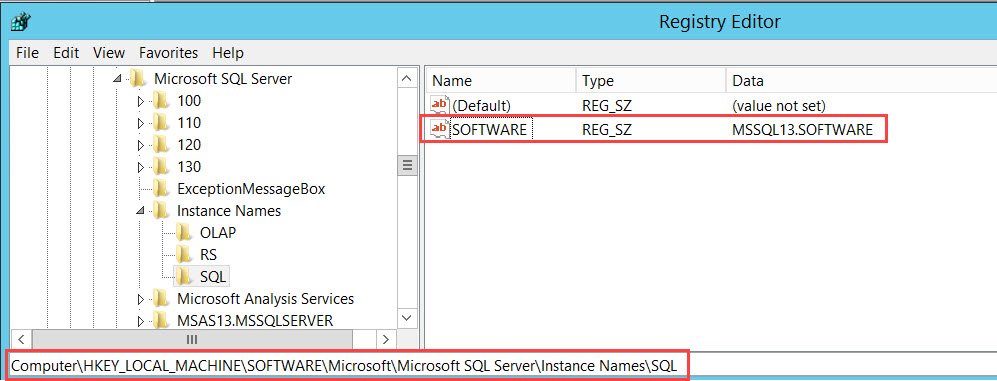Expand the 100 key node
Viewport: 997px width, 381px height.
pyautogui.click(x=141, y=101)
